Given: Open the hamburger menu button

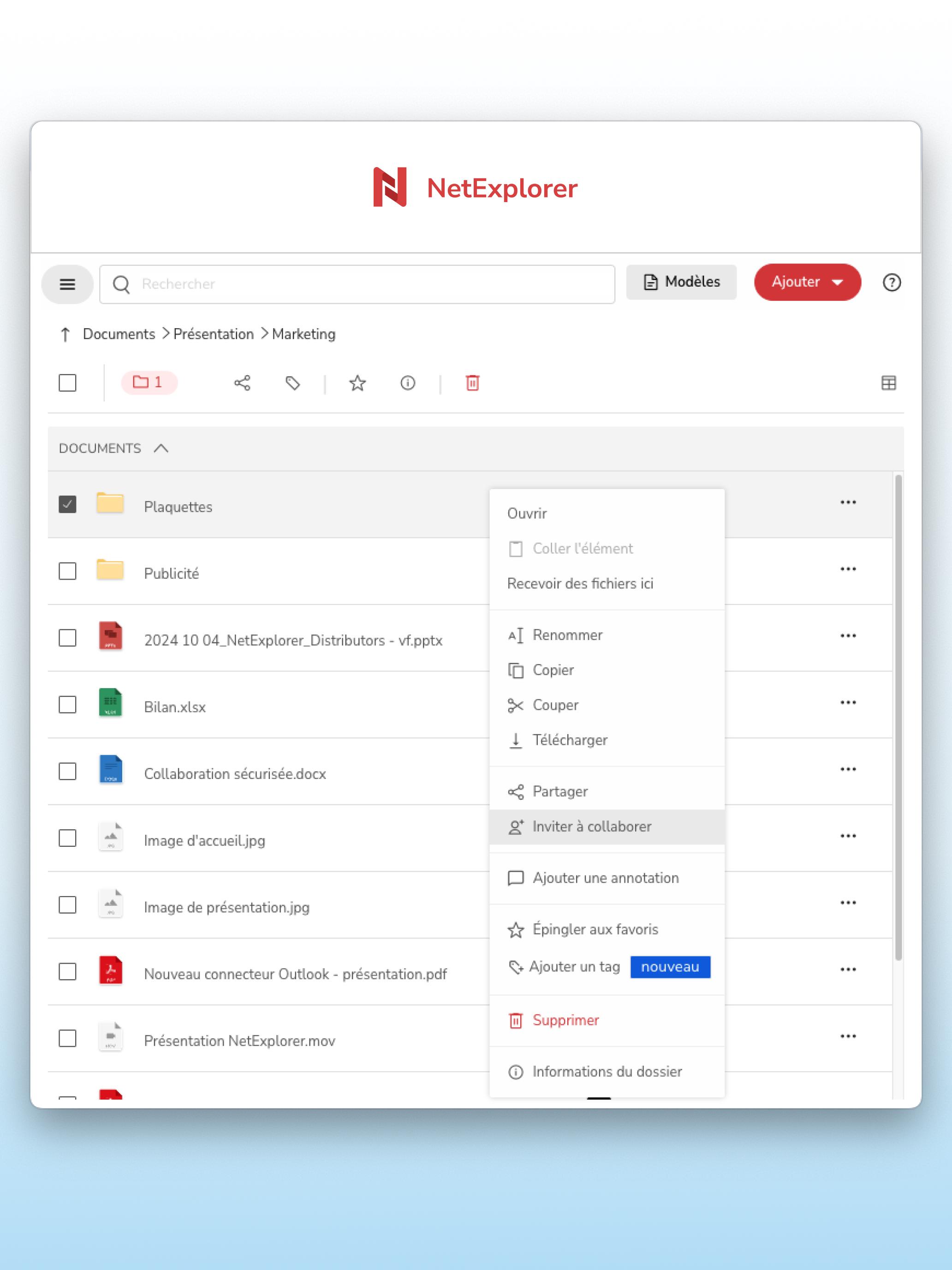Looking at the screenshot, I should (67, 284).
